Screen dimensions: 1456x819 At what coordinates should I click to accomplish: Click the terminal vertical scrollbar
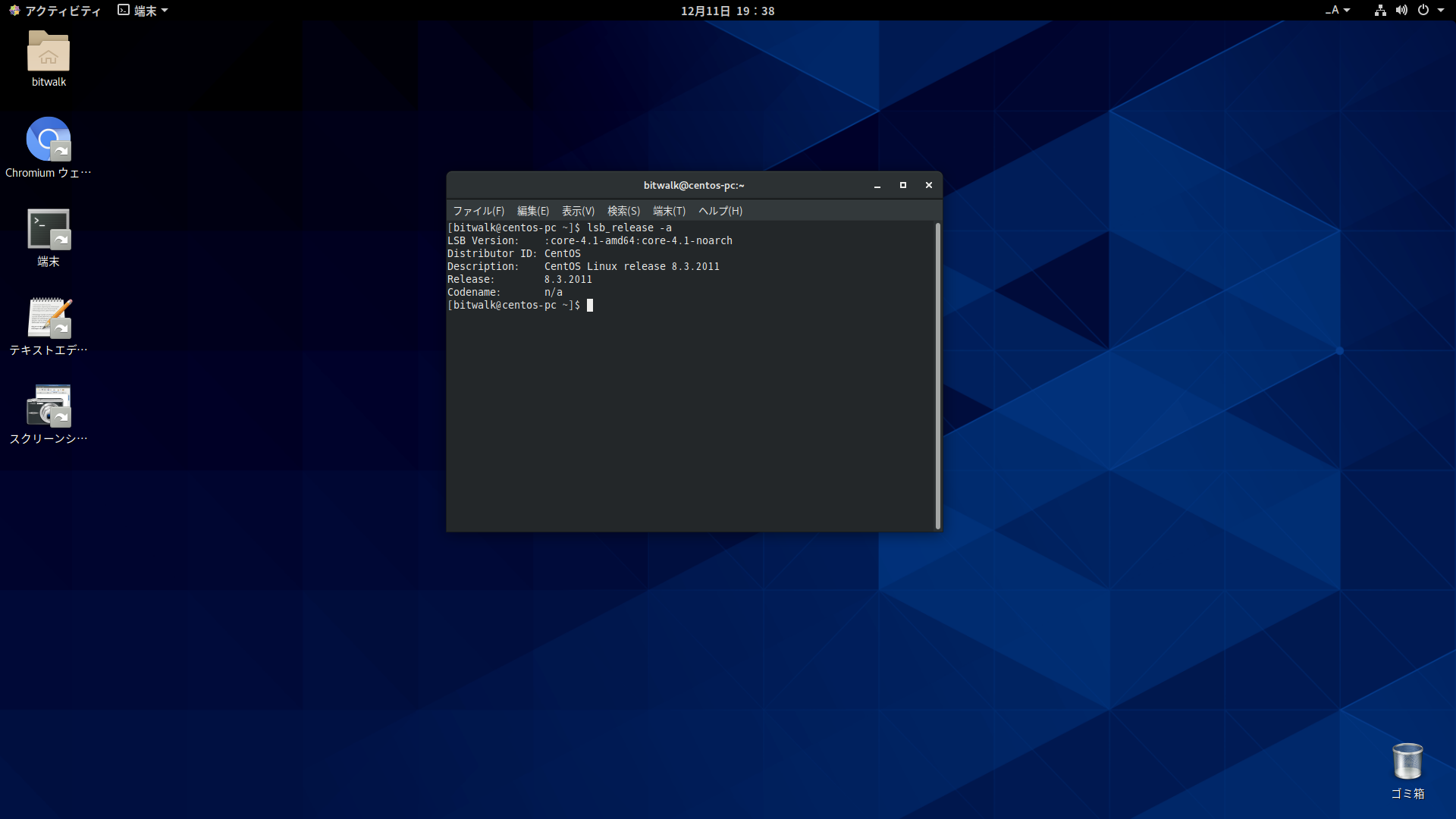(x=938, y=375)
